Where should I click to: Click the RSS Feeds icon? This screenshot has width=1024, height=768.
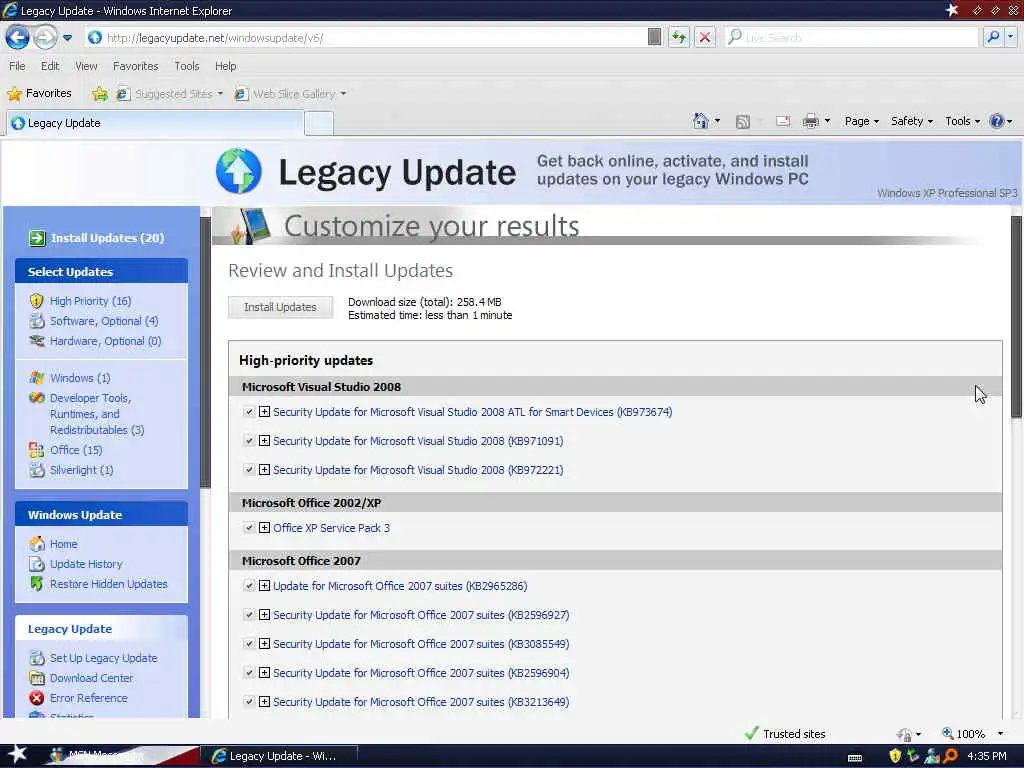tap(743, 121)
